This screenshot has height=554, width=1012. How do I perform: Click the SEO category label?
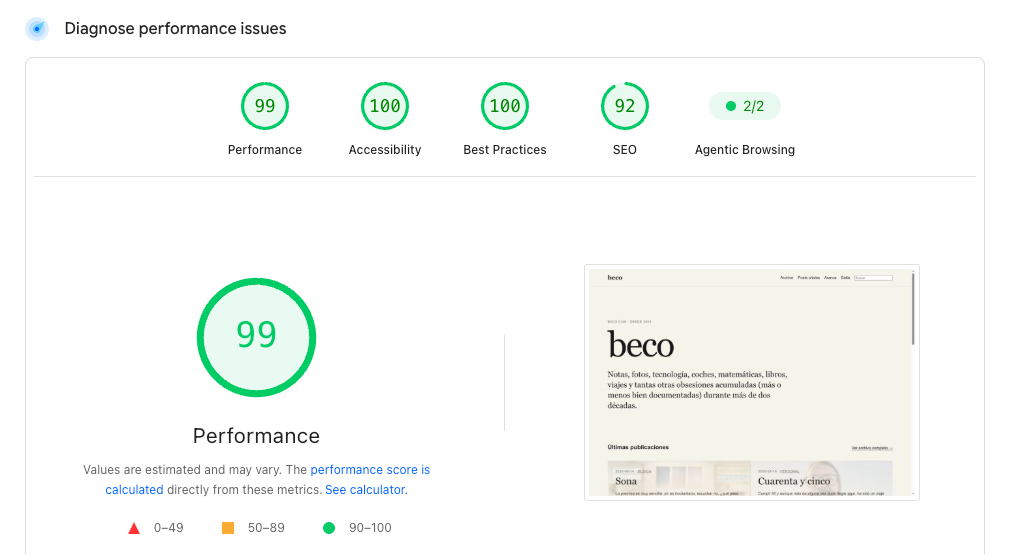click(x=625, y=150)
